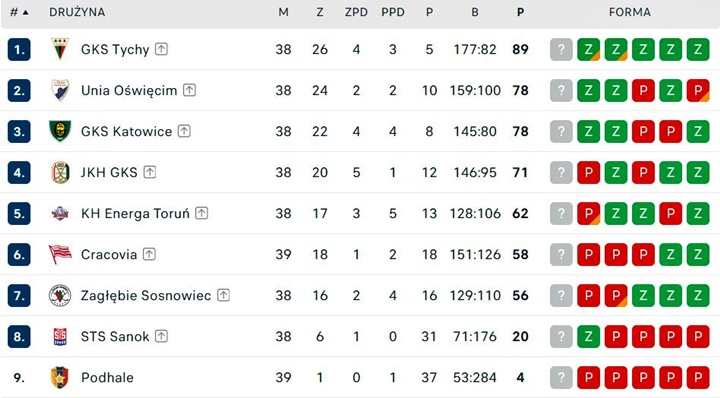Click the Podhale team crest
Screen dimensions: 720x398
60,377
